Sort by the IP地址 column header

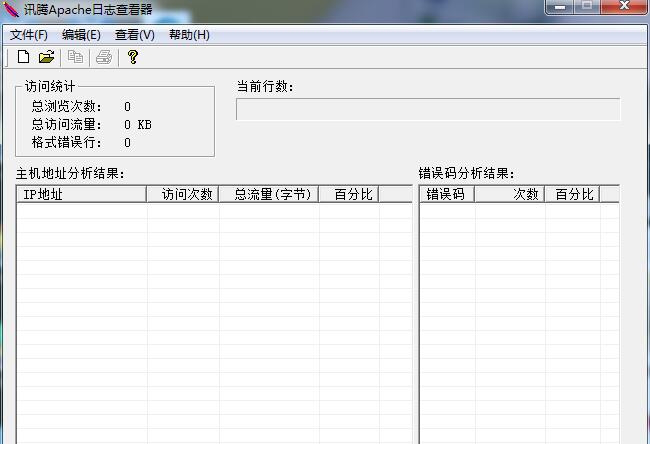[x=82, y=194]
